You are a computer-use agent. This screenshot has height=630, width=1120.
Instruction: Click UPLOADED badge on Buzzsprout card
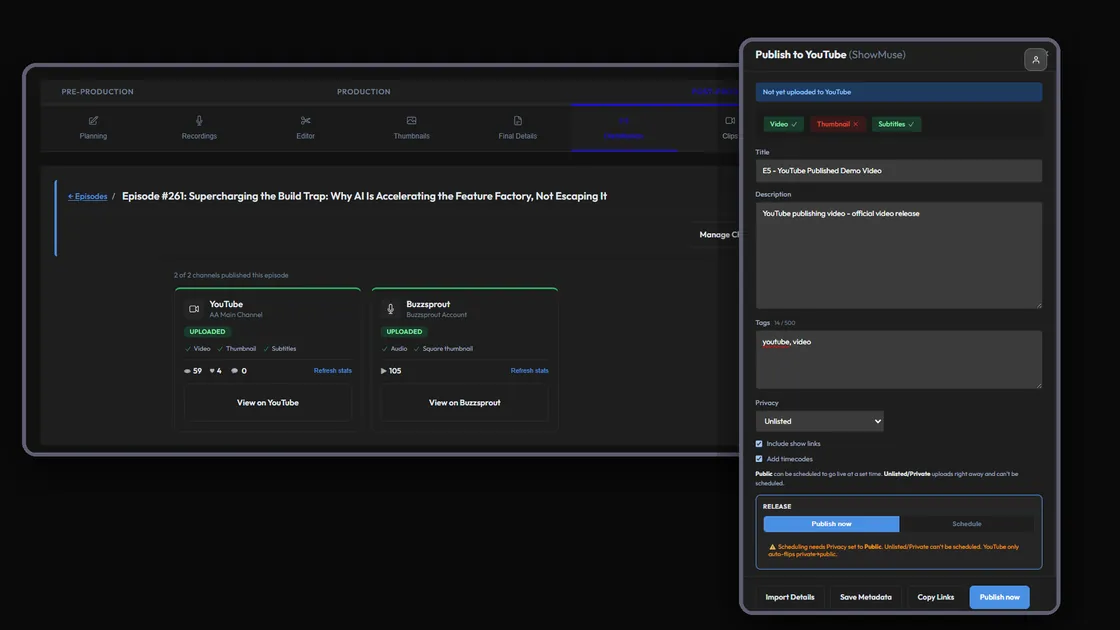click(x=404, y=331)
